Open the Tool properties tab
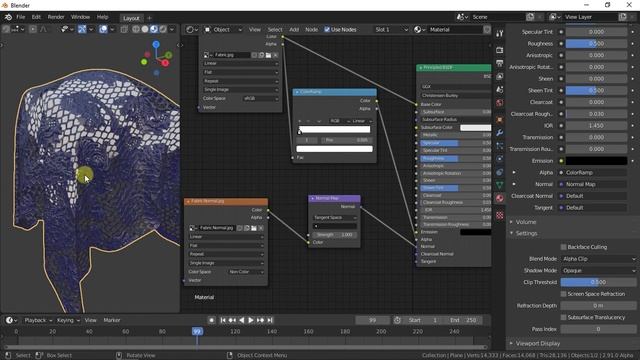 (500, 34)
